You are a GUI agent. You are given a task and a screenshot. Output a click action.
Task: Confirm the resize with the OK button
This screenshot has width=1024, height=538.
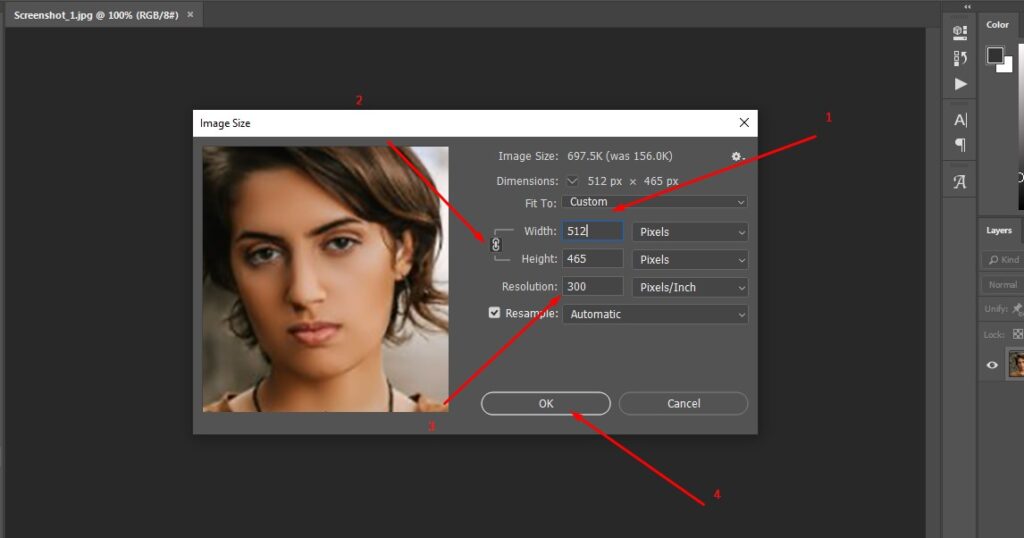545,403
